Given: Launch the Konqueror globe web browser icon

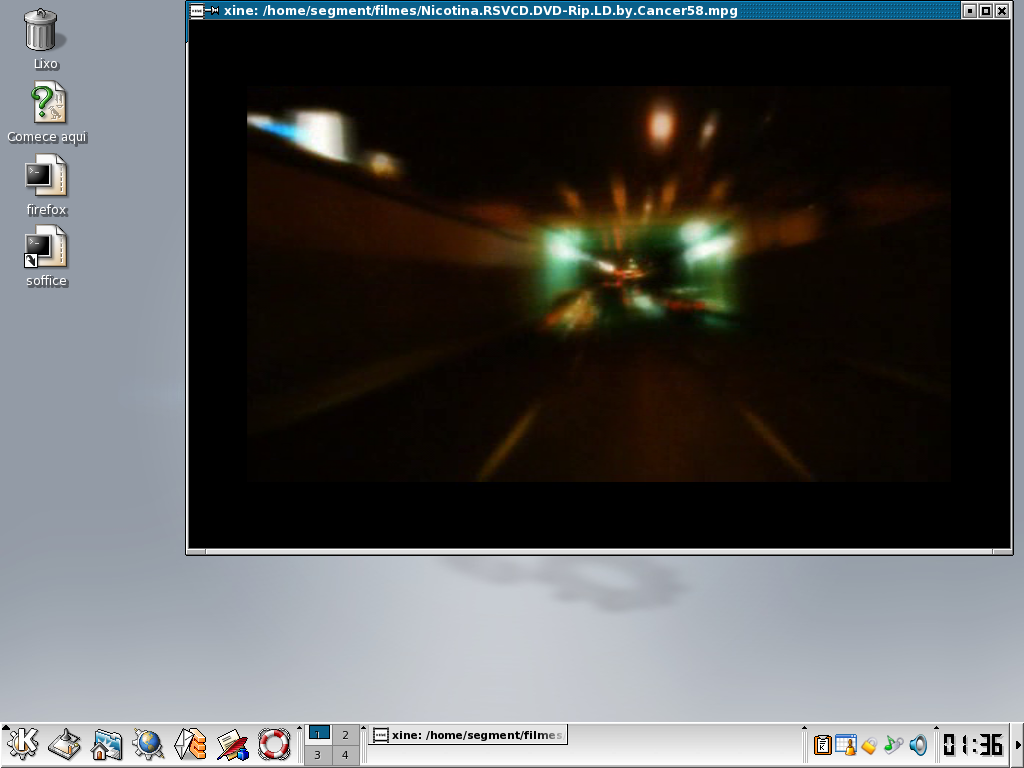Looking at the screenshot, I should pos(148,744).
